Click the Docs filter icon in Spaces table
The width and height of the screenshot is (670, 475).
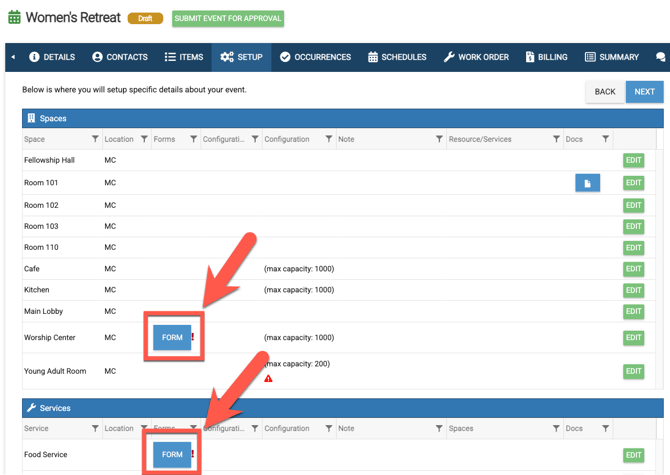(605, 139)
